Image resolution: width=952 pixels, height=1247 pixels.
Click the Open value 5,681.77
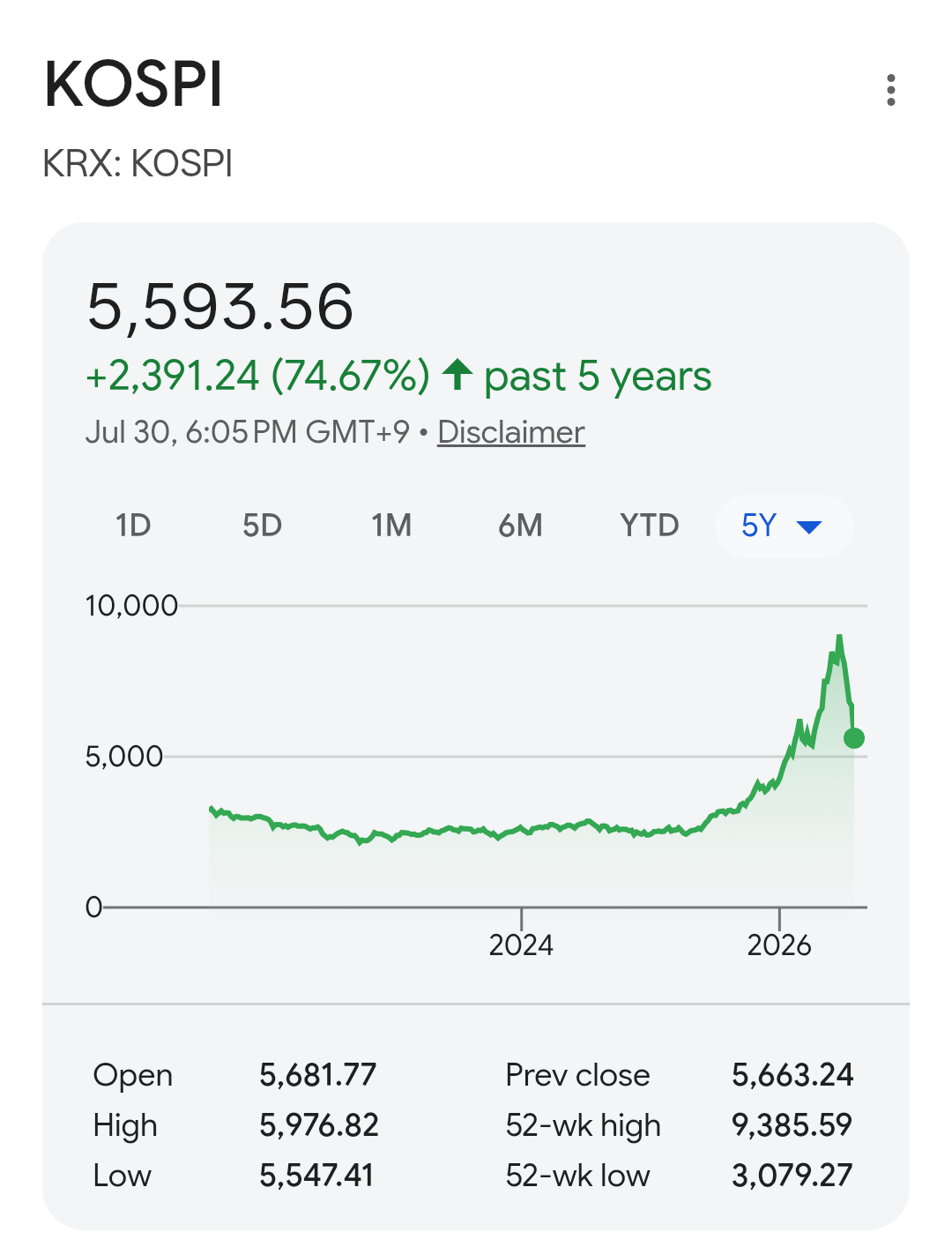(317, 1075)
